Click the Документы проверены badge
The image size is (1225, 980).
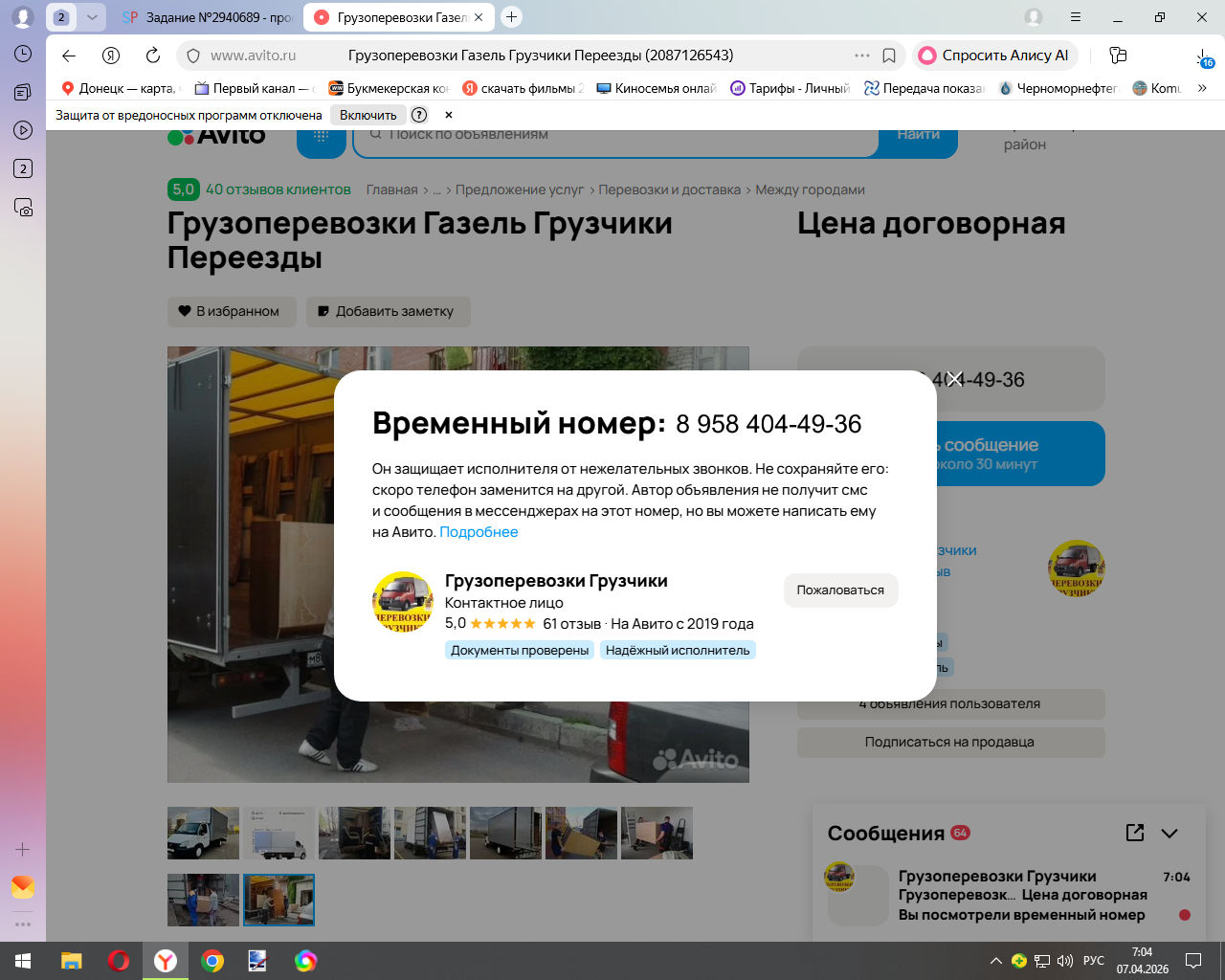click(x=520, y=651)
